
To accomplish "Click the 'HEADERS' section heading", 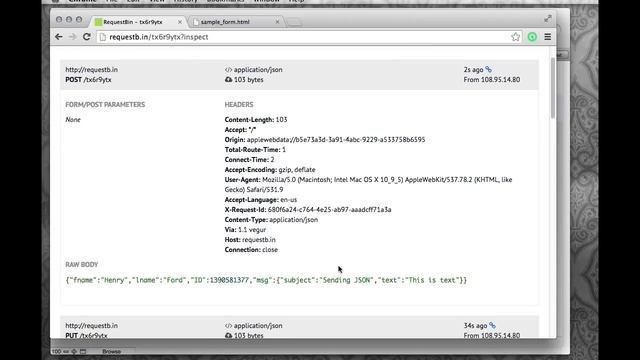I will point(239,104).
